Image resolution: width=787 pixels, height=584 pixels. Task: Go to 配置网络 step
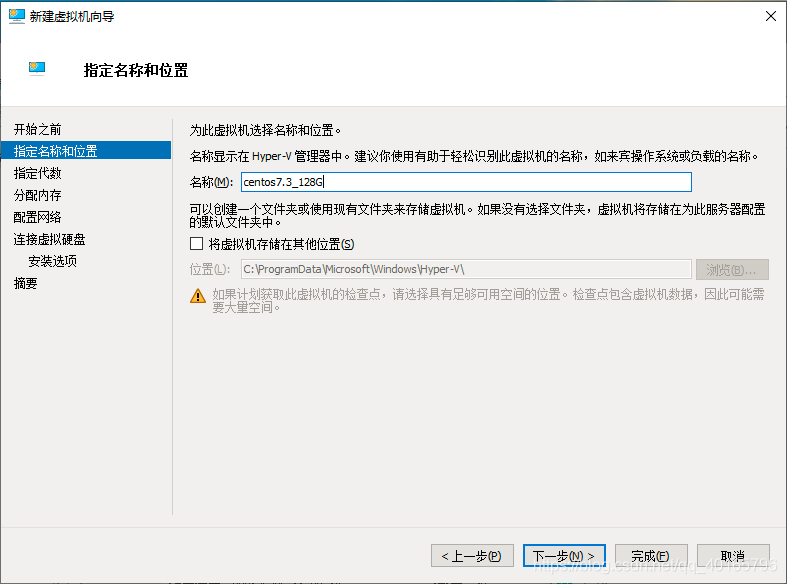pos(38,217)
